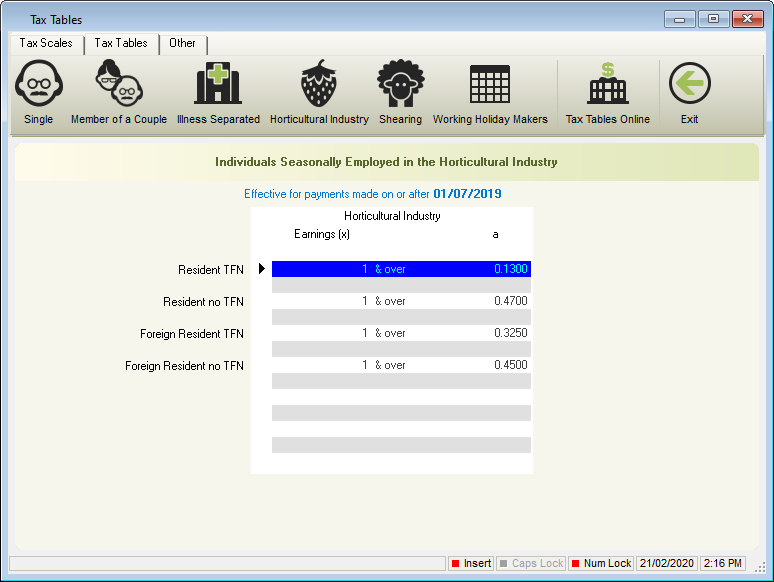Viewport: 774px width, 582px height.
Task: Close the Tax Tables window
Action: (747, 19)
